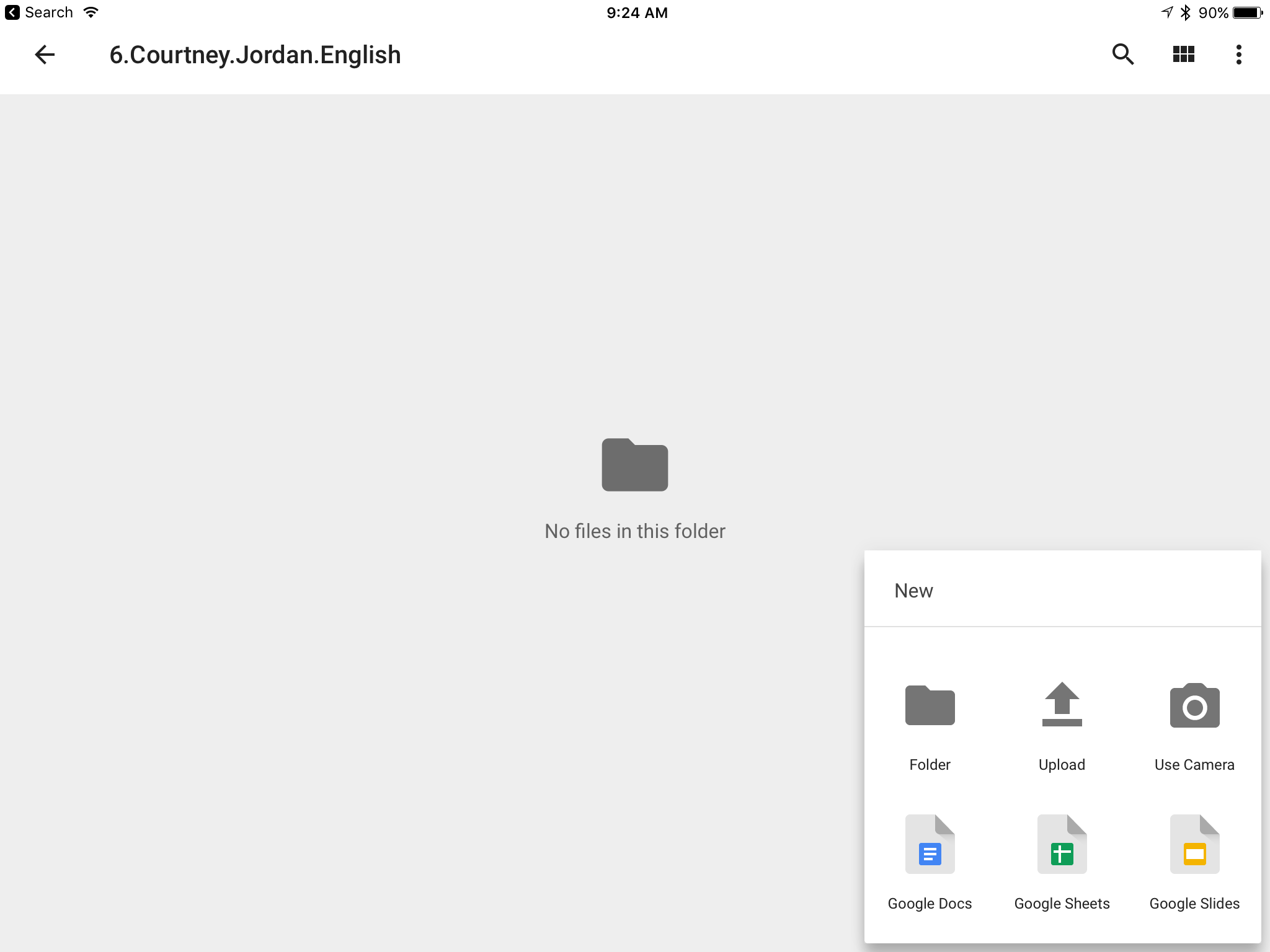Return to Search app in status bar

click(40, 12)
